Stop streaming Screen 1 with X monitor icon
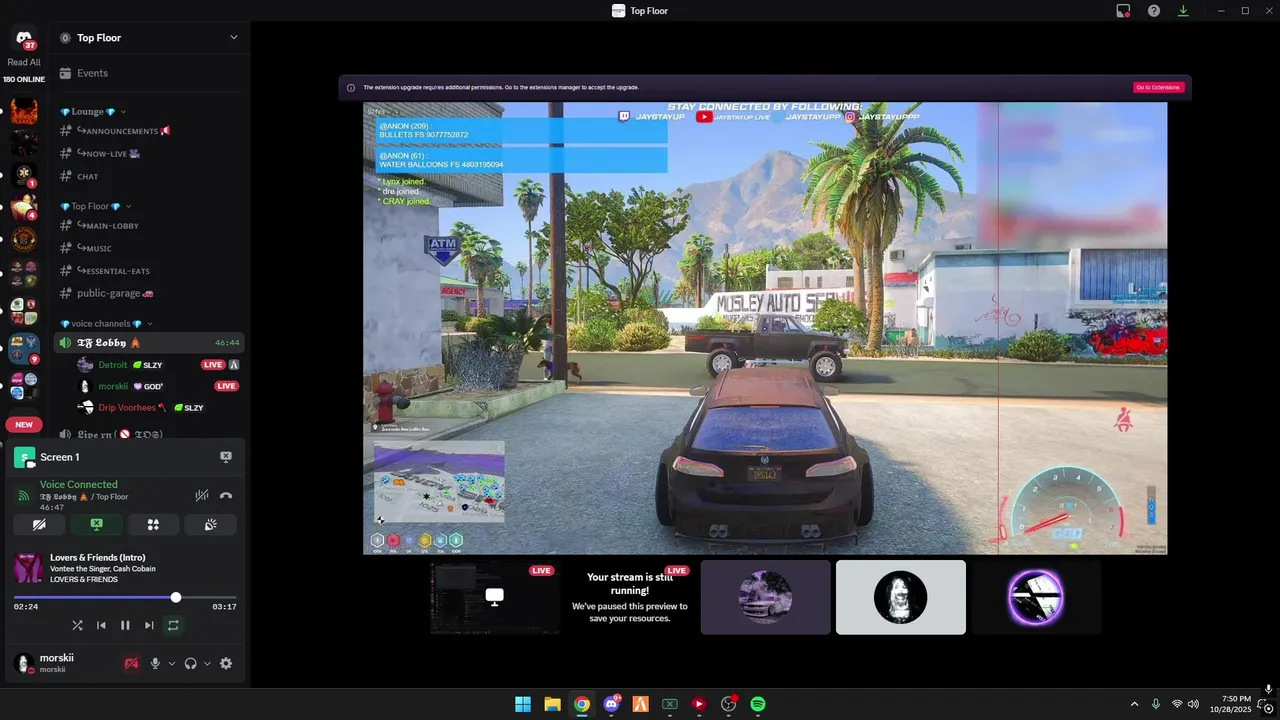Image resolution: width=1280 pixels, height=720 pixels. [x=226, y=457]
